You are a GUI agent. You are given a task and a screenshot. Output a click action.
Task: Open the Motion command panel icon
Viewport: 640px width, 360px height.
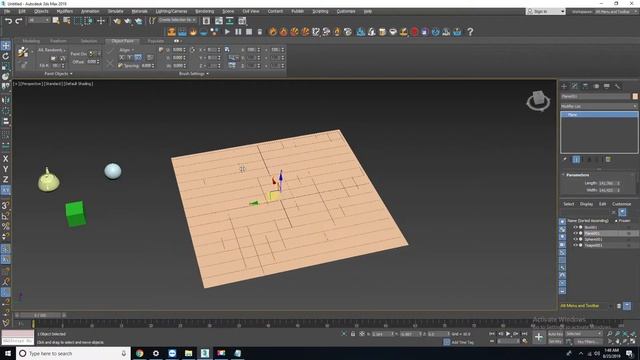tap(596, 86)
